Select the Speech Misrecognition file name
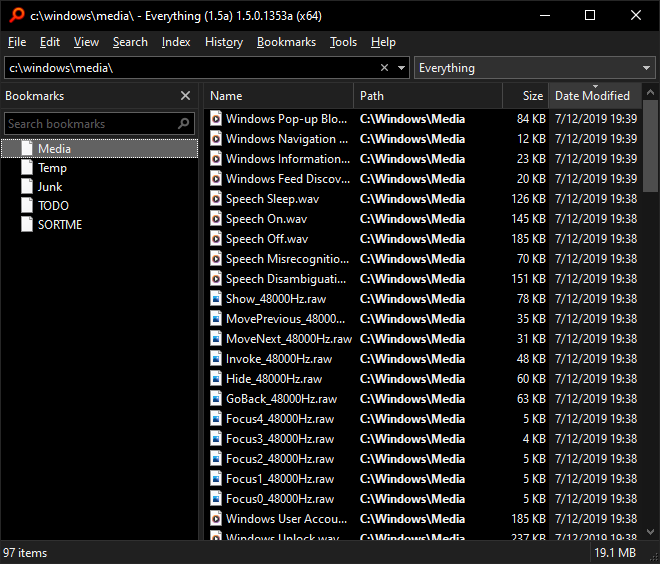This screenshot has height=564, width=660. pyautogui.click(x=287, y=259)
